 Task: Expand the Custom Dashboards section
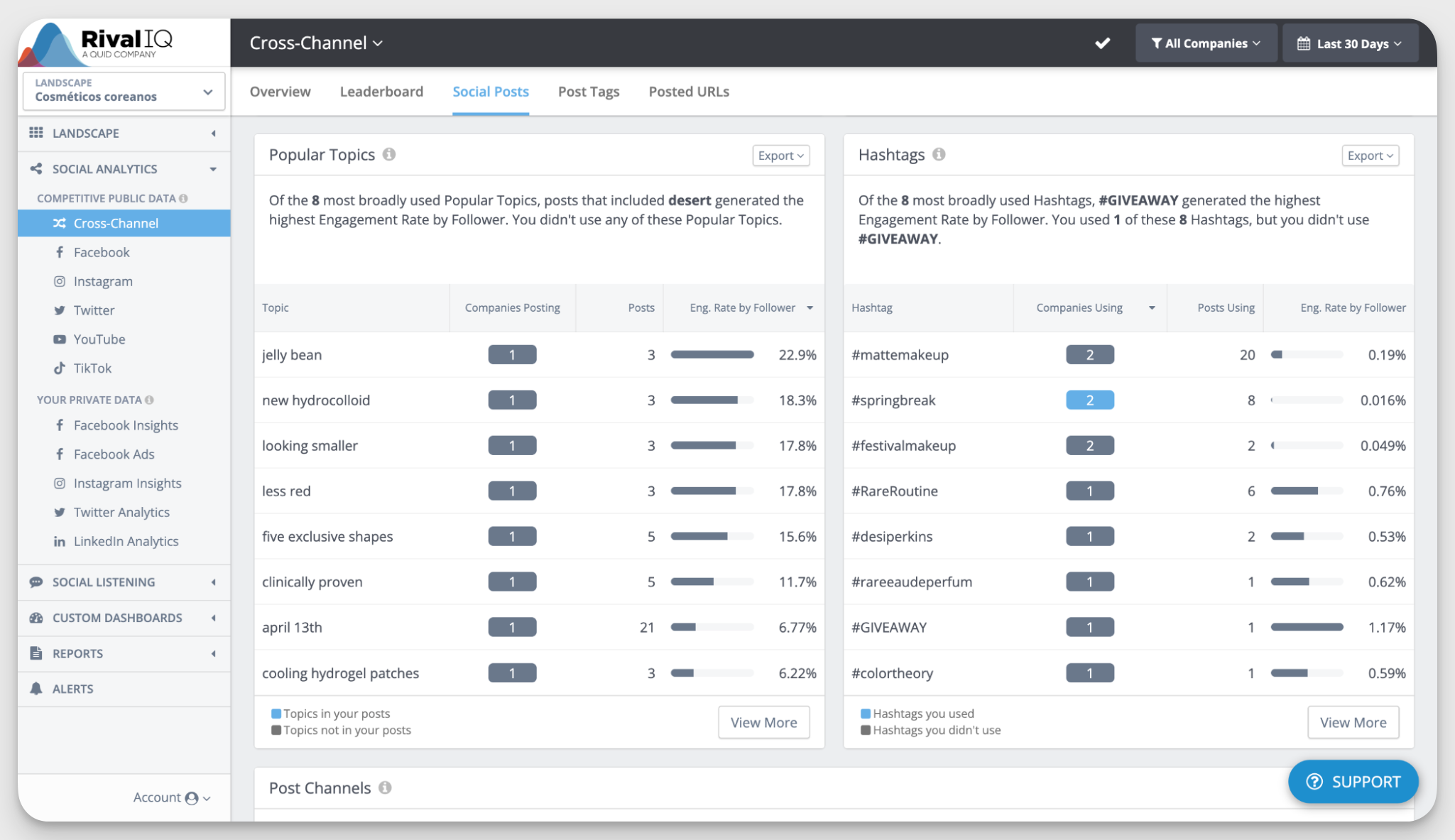click(213, 618)
